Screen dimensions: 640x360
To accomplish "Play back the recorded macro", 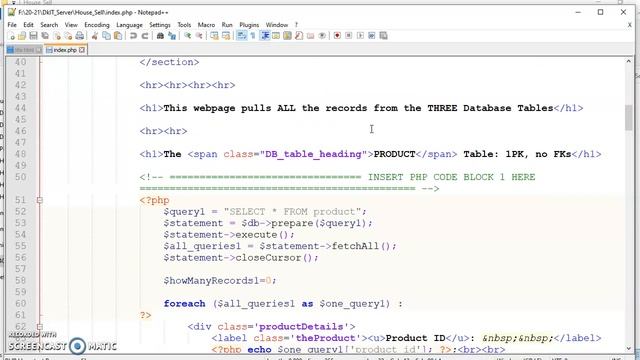I will tap(360, 36).
